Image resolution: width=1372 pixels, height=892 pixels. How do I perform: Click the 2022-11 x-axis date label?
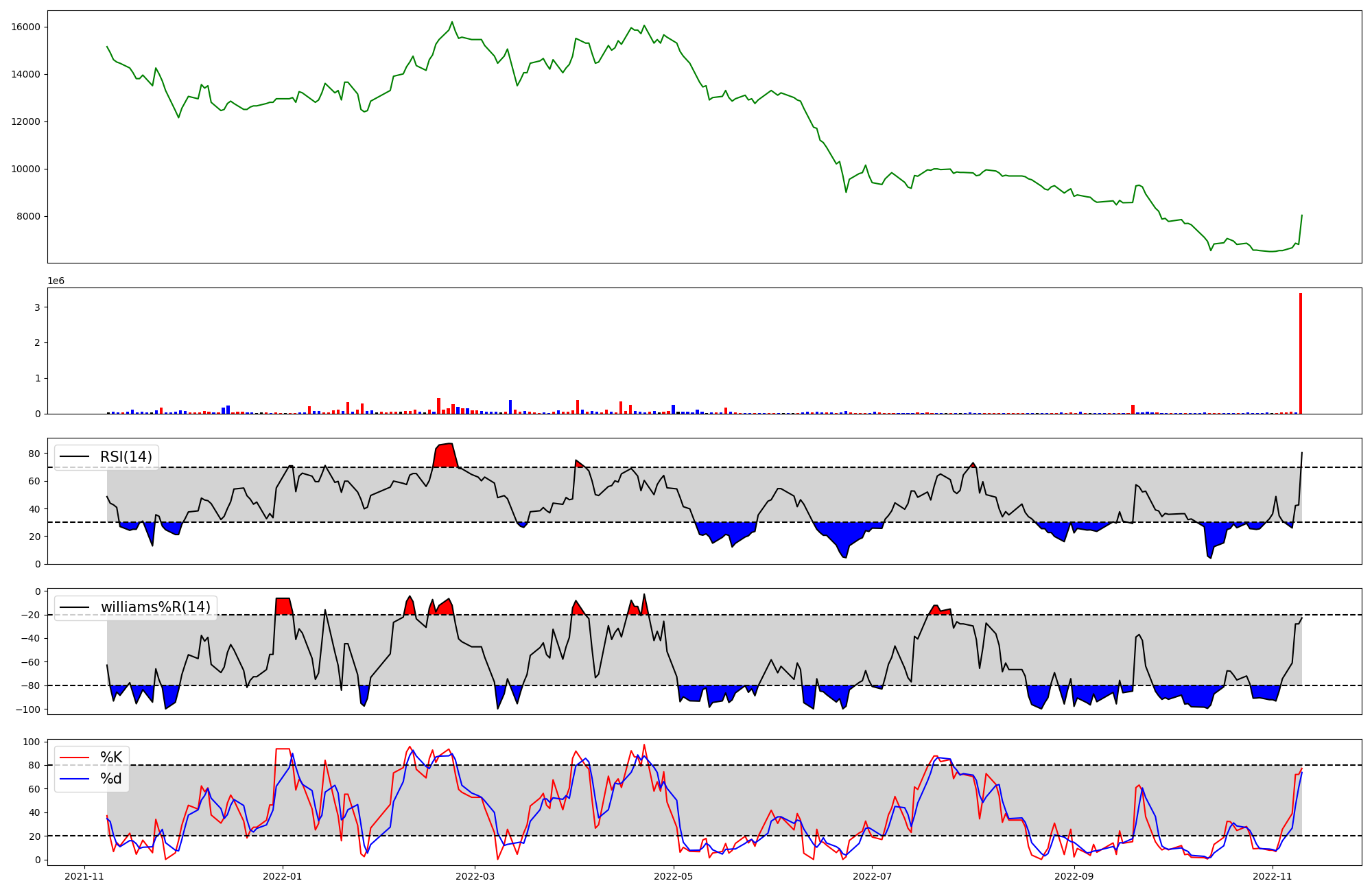pyautogui.click(x=1273, y=876)
